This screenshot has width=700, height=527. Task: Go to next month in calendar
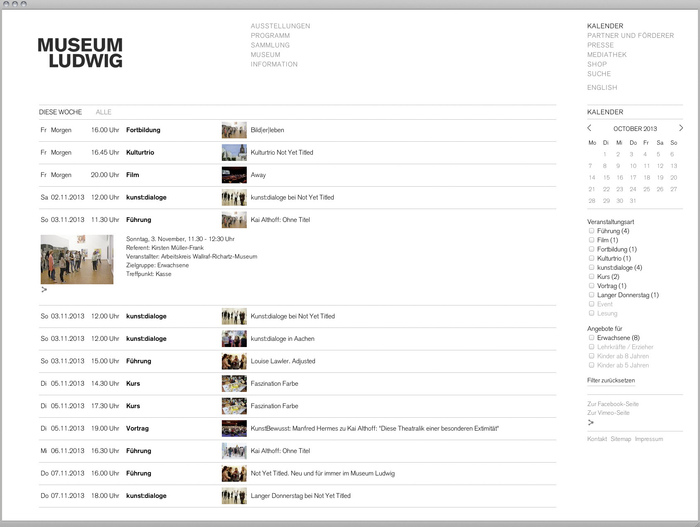point(680,128)
